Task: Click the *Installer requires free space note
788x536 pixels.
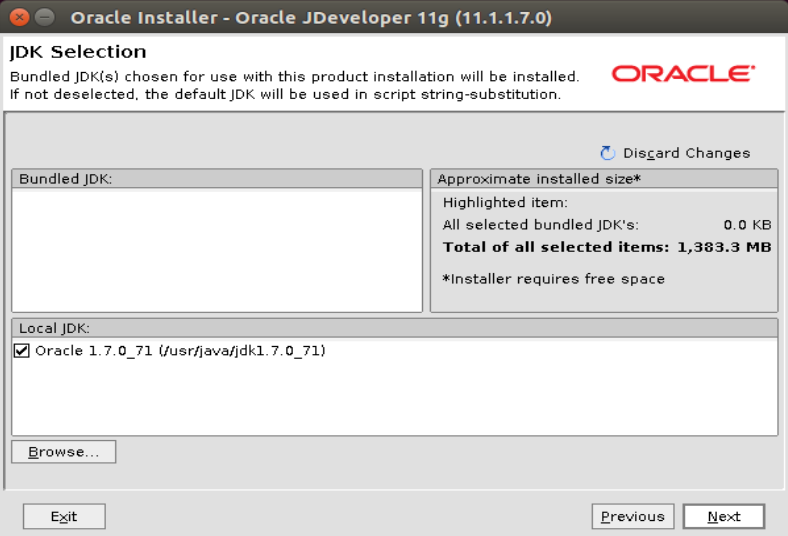Action: (553, 279)
